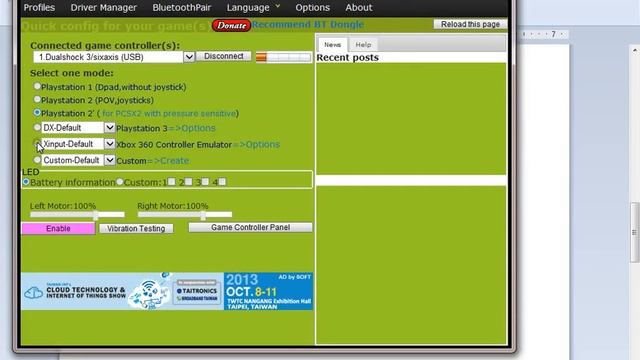Select Playstation 2 POV joysticks mode
640x360 pixels.
tap(37, 99)
